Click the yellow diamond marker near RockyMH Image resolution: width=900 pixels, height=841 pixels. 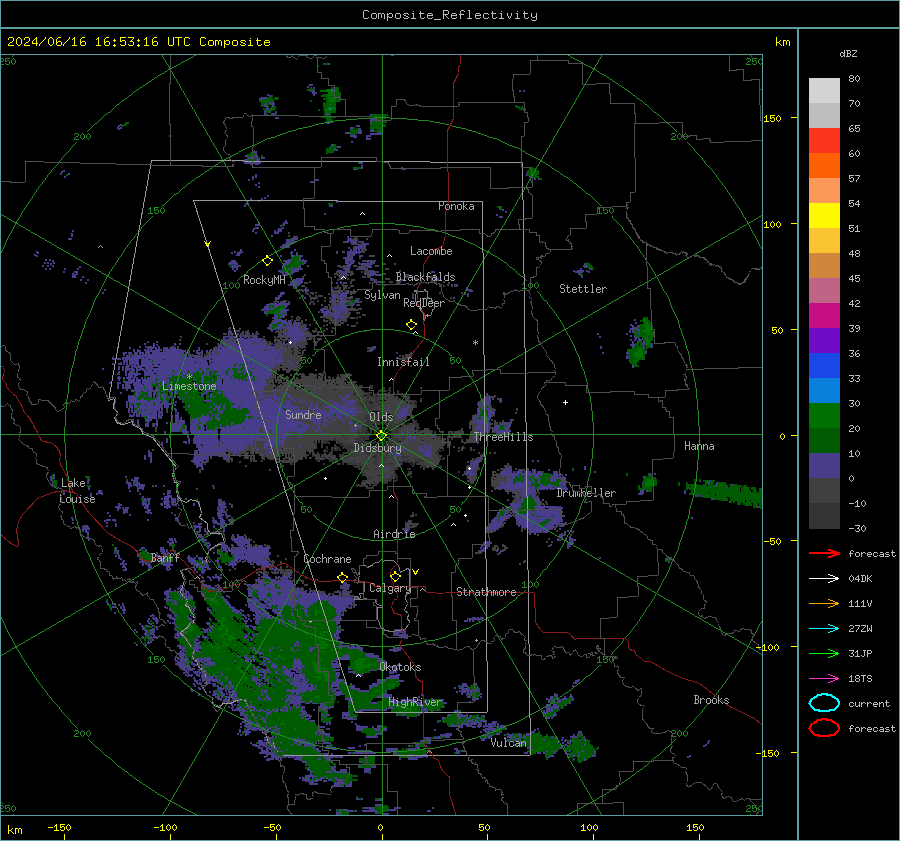tap(267, 261)
